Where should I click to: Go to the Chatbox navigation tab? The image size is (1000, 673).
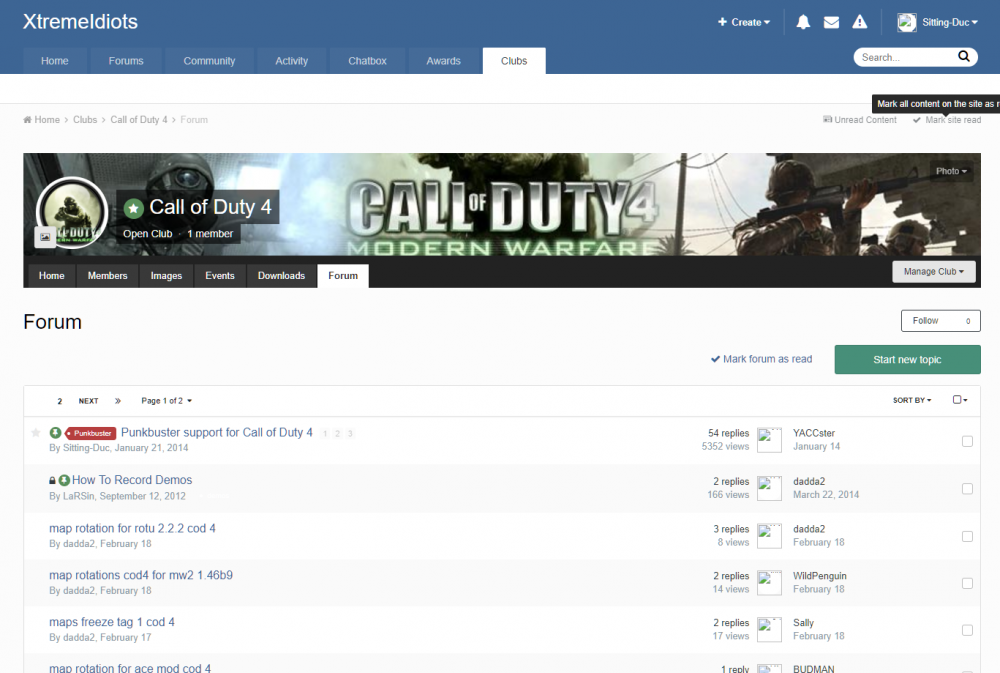point(367,61)
